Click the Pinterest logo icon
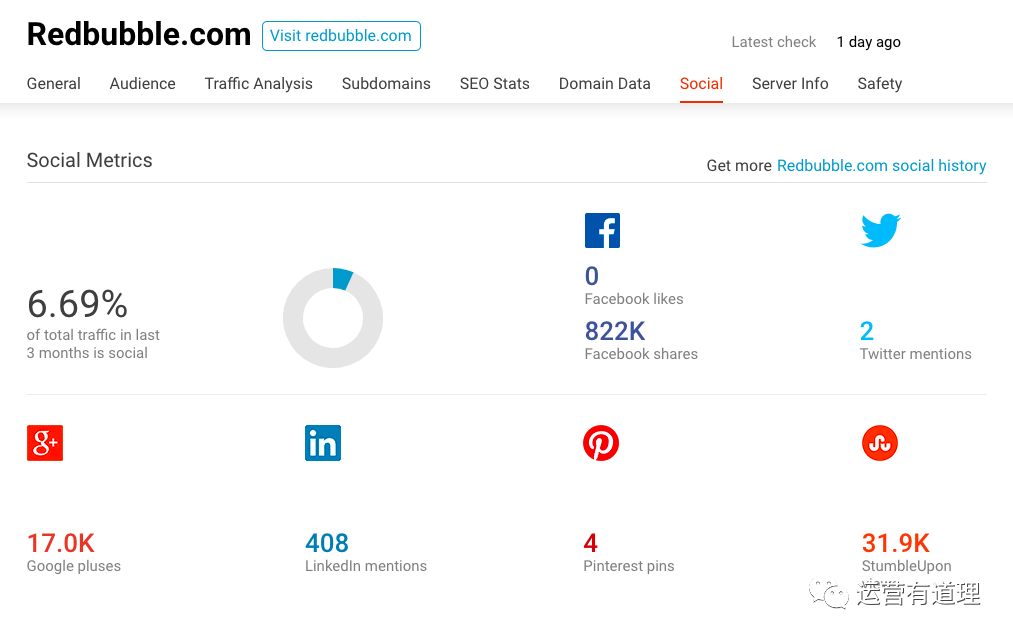Screen dimensions: 1013x638 601,443
